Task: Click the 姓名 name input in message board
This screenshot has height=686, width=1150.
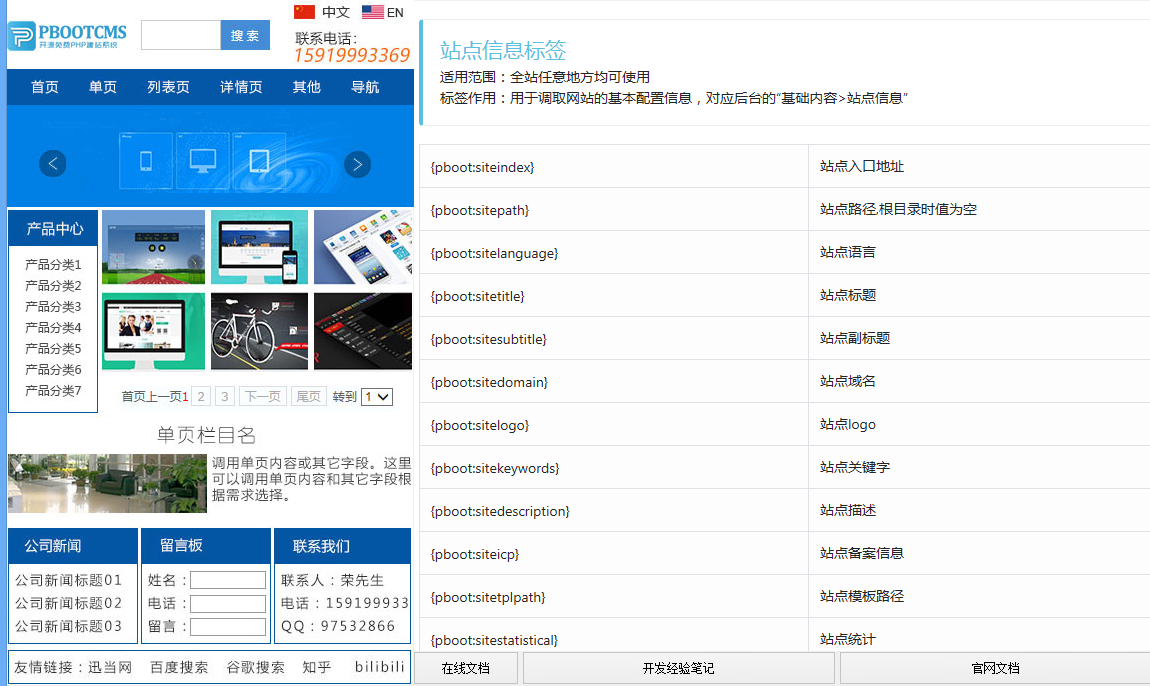Action: click(230, 579)
